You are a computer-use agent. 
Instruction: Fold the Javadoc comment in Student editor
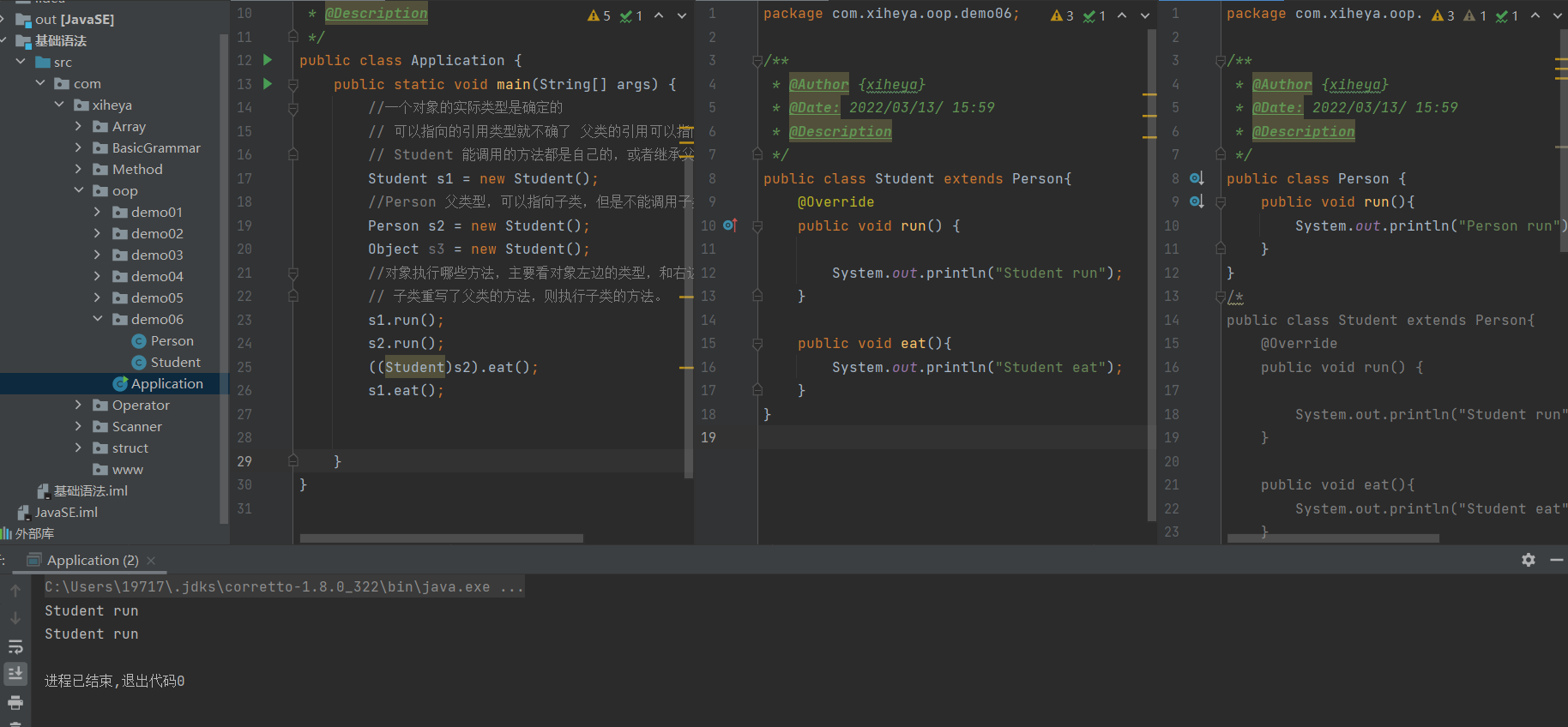pyautogui.click(x=757, y=61)
